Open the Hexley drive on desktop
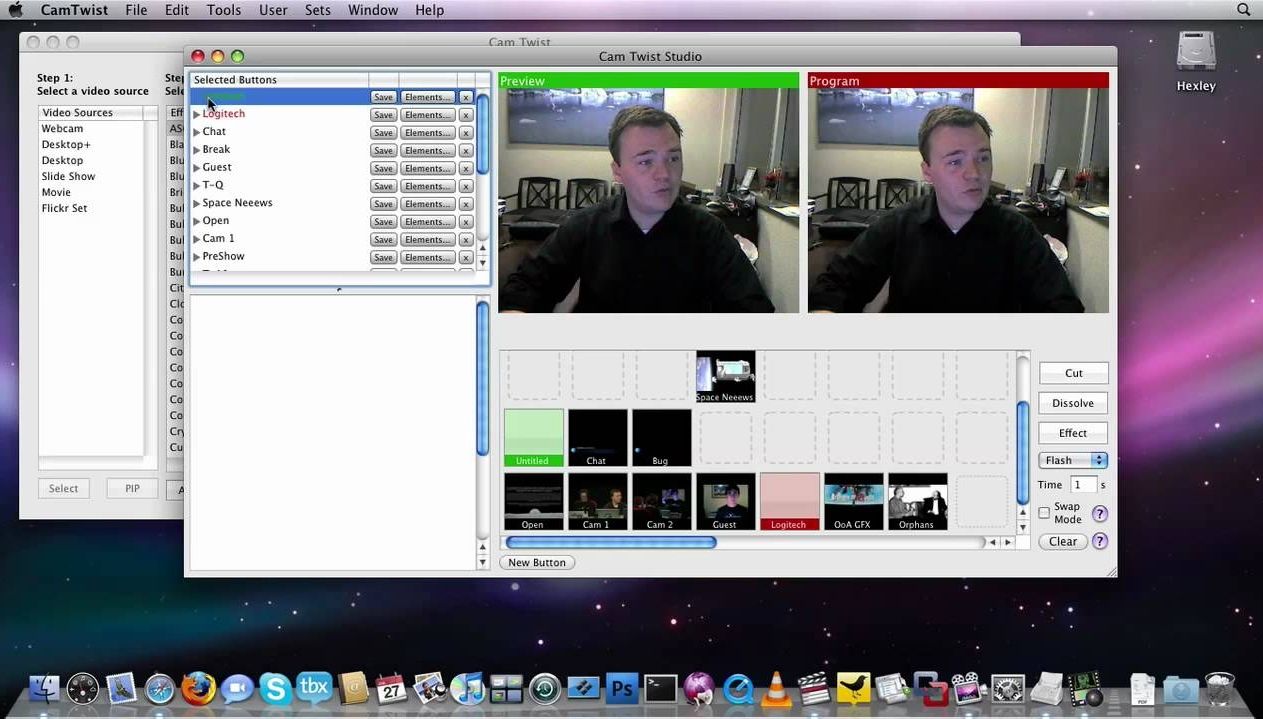The image size is (1263, 719). pos(1196,60)
